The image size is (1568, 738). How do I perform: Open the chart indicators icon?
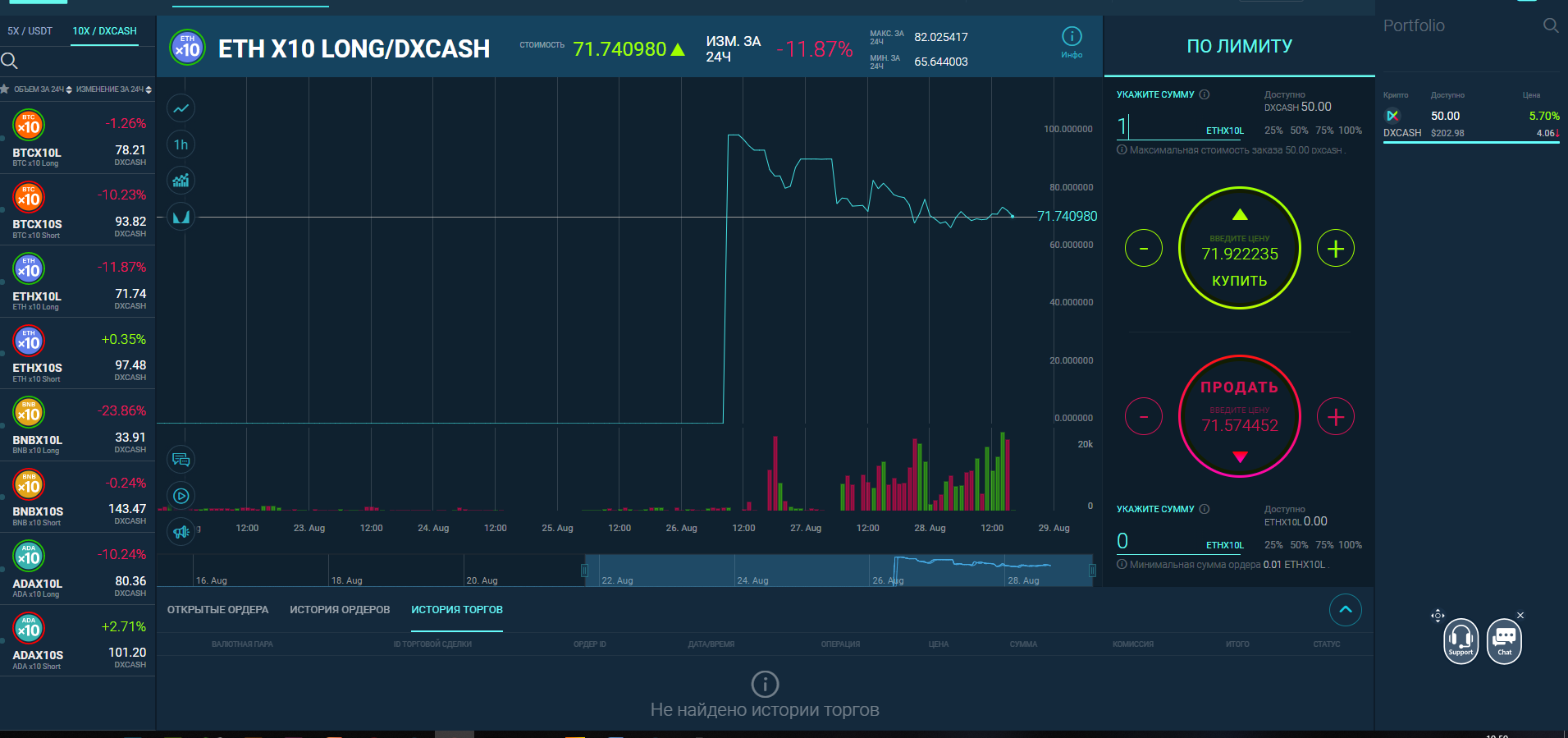click(181, 181)
